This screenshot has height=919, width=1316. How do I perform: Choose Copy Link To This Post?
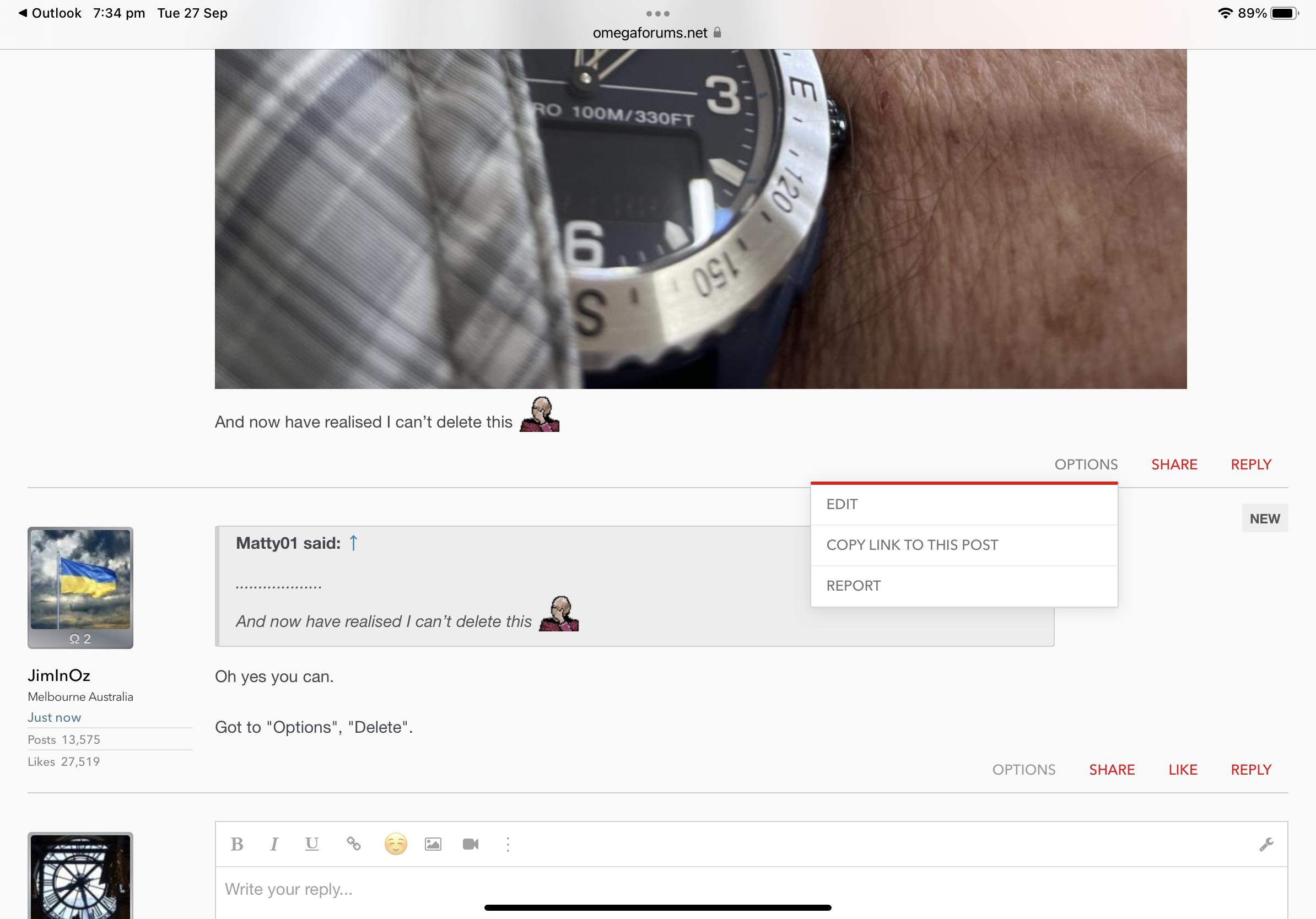[912, 545]
